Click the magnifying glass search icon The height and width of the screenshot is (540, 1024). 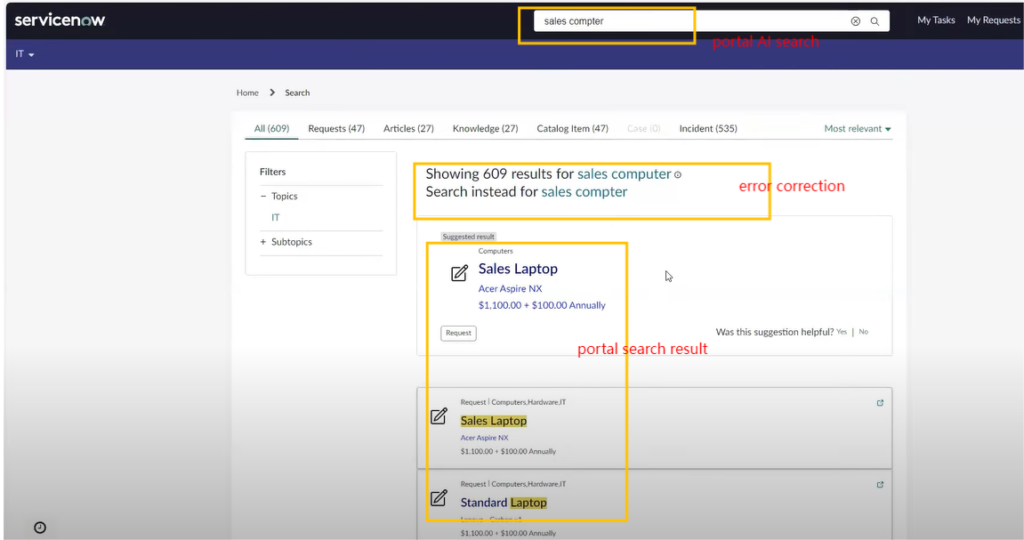[x=874, y=21]
